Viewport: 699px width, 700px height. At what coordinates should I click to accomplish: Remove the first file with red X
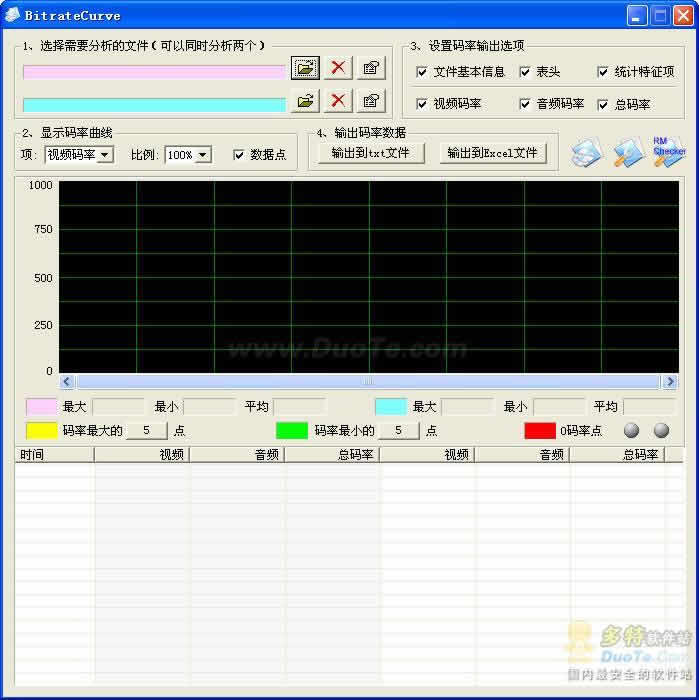[x=338, y=68]
